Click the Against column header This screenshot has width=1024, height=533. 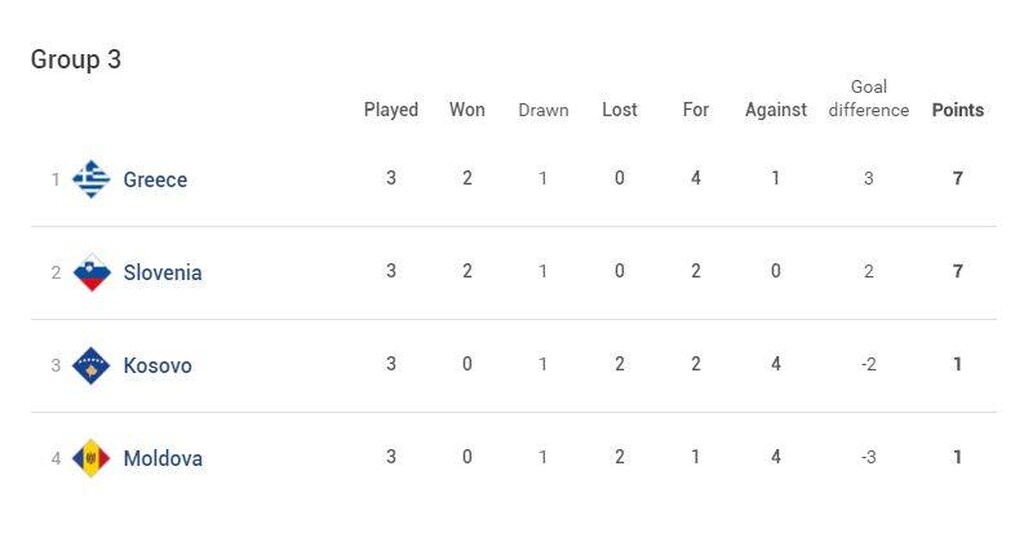776,110
